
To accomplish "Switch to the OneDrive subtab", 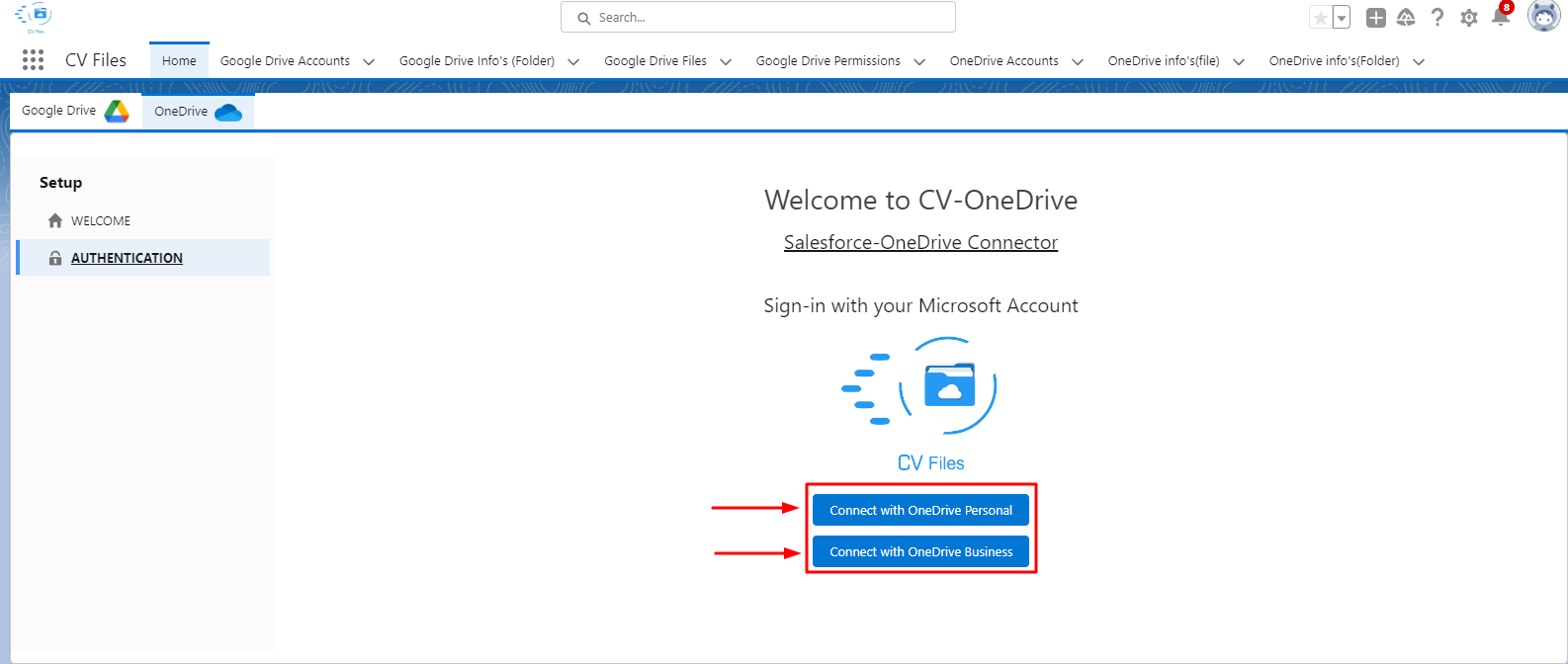I will coord(198,111).
